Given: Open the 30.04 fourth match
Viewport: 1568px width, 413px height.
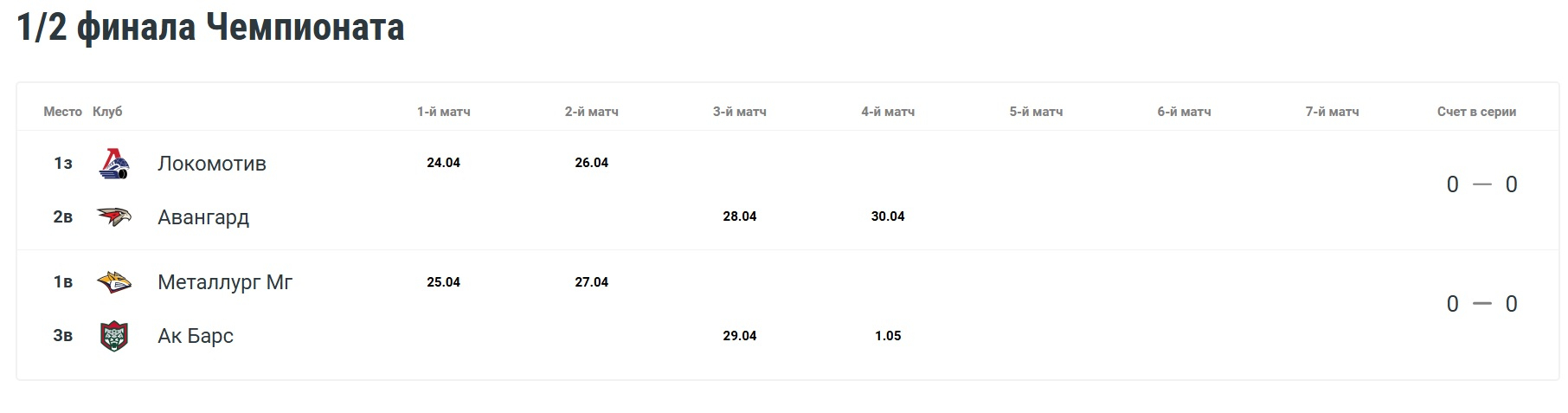Looking at the screenshot, I should (x=888, y=216).
